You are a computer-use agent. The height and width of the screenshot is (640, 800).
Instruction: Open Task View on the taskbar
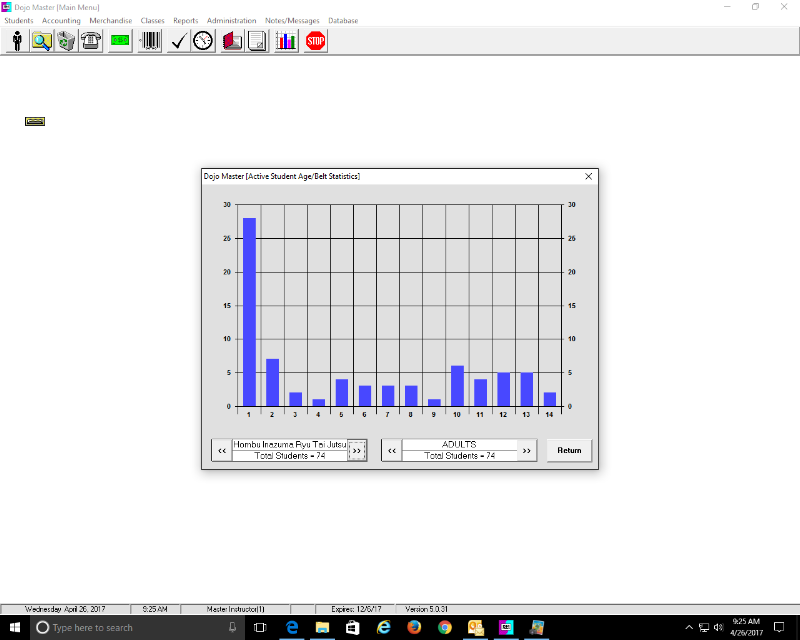coord(260,627)
